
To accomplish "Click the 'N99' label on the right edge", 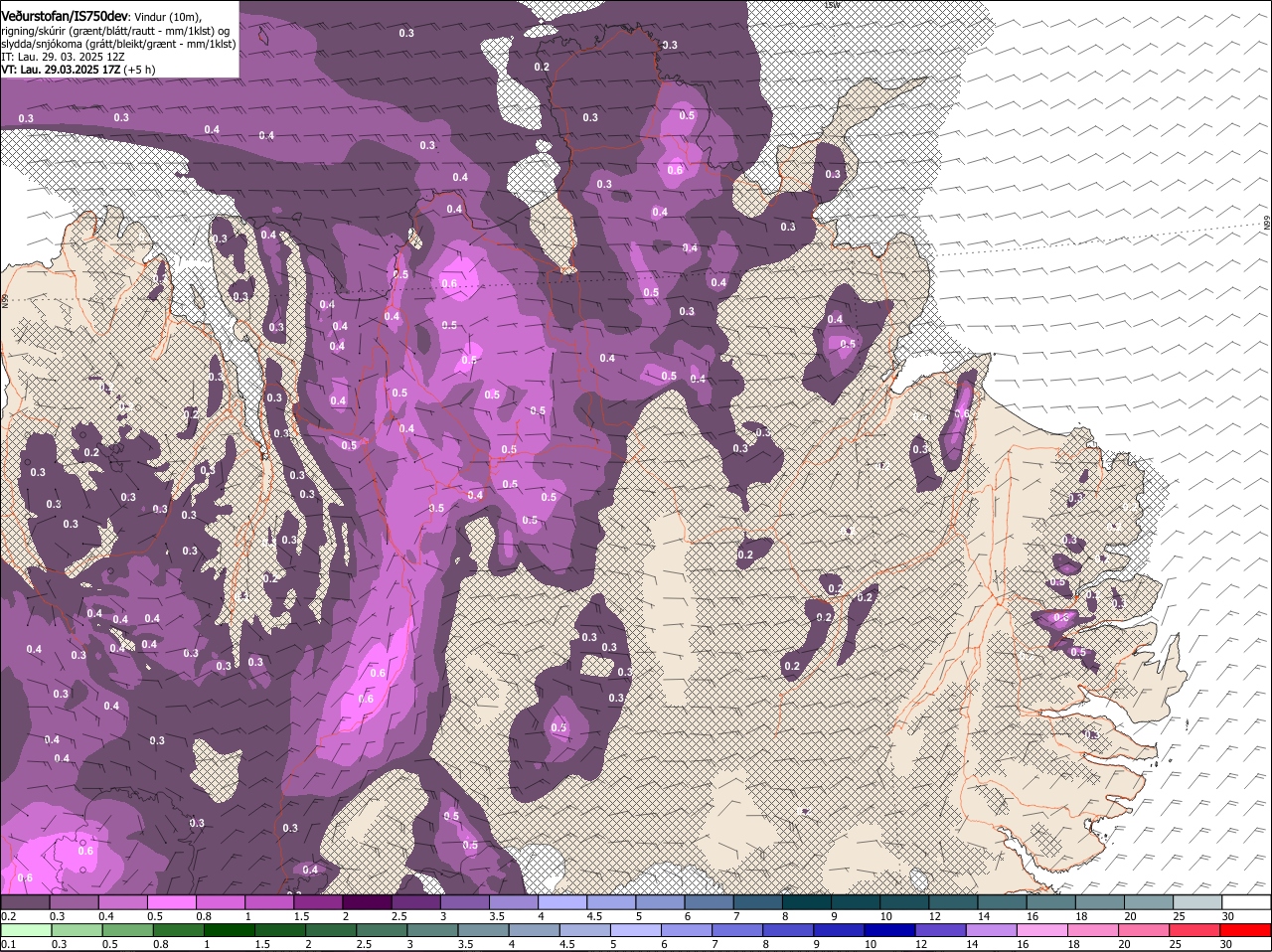I will point(1267,225).
